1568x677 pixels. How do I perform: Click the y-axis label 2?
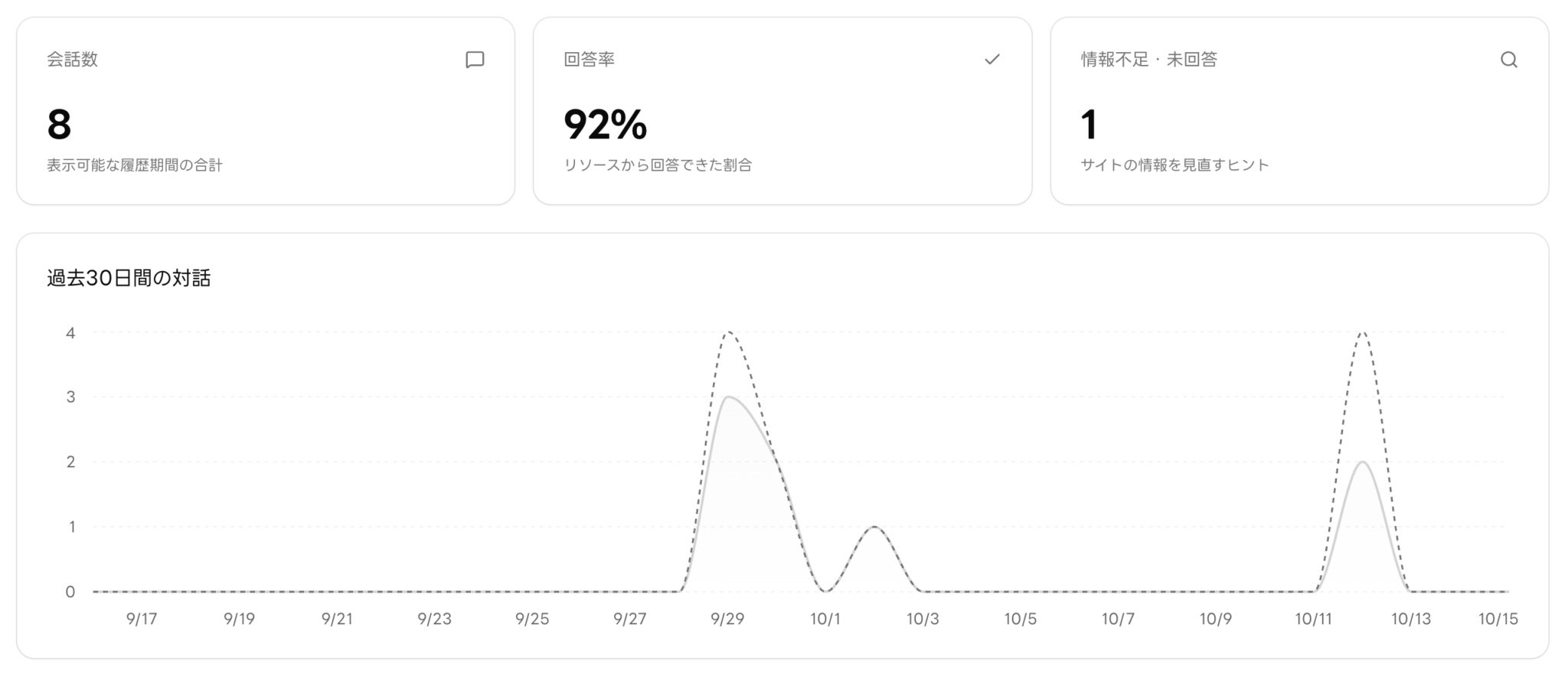coord(70,462)
